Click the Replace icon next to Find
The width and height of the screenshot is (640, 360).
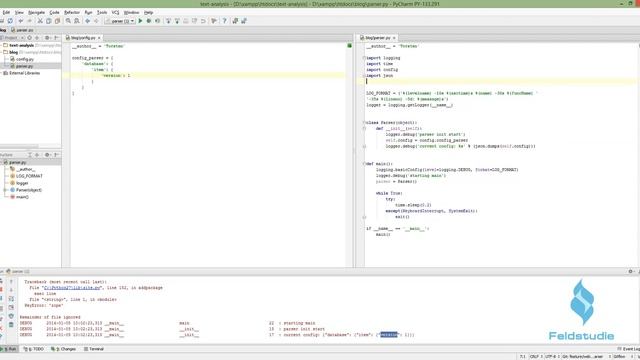77,21
